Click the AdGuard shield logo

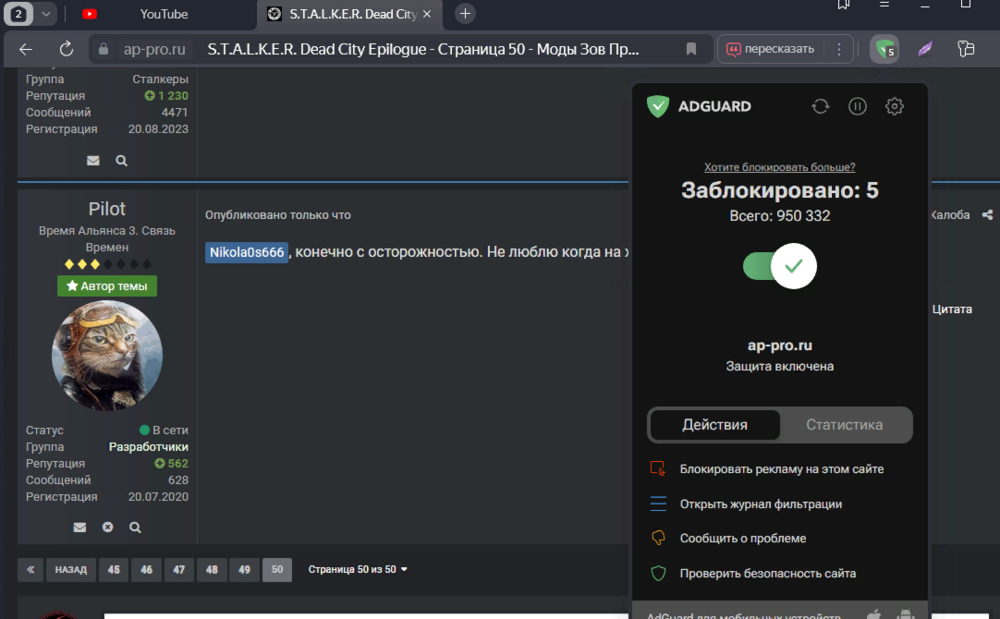pos(658,106)
